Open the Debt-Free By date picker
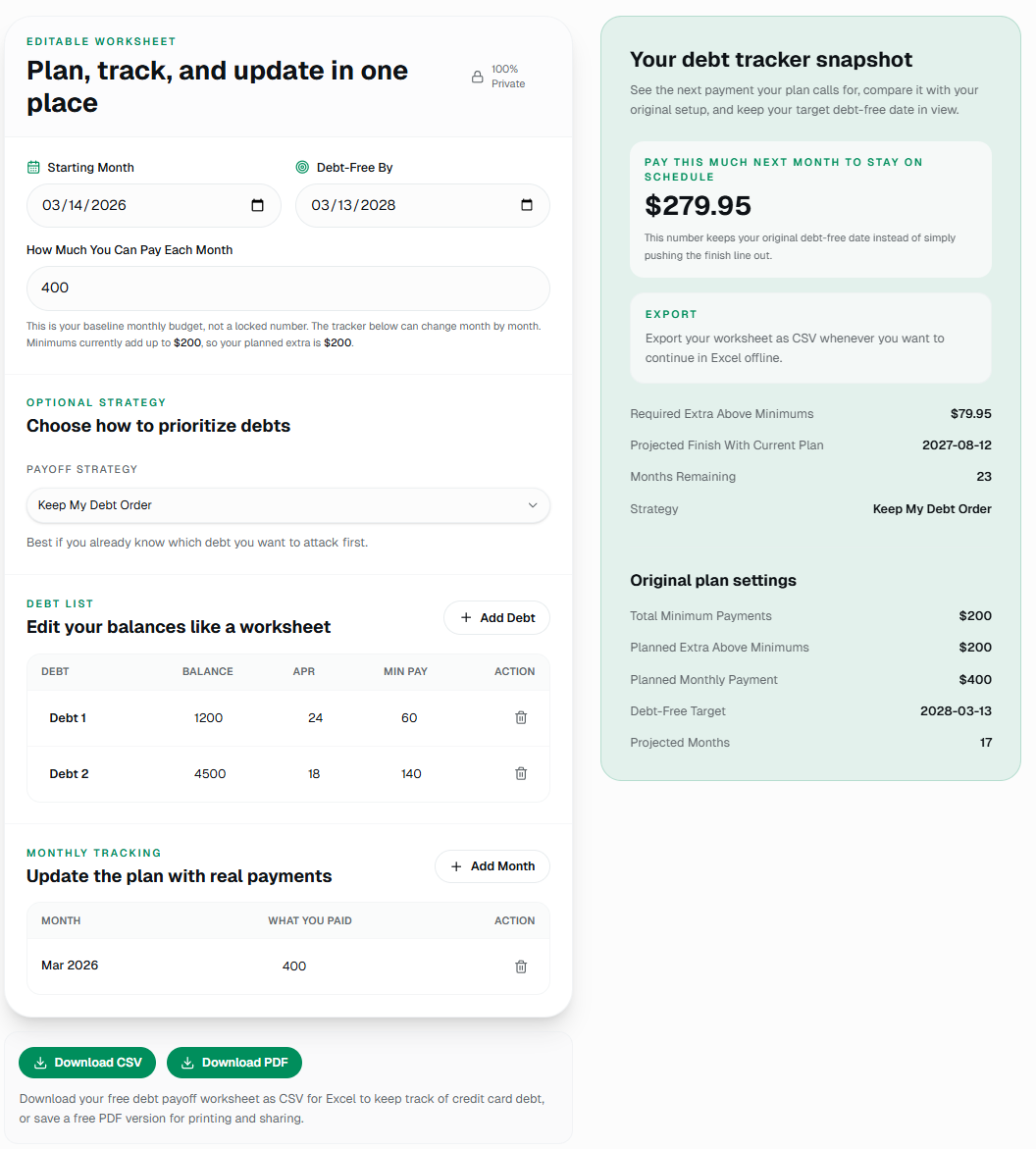 527,205
